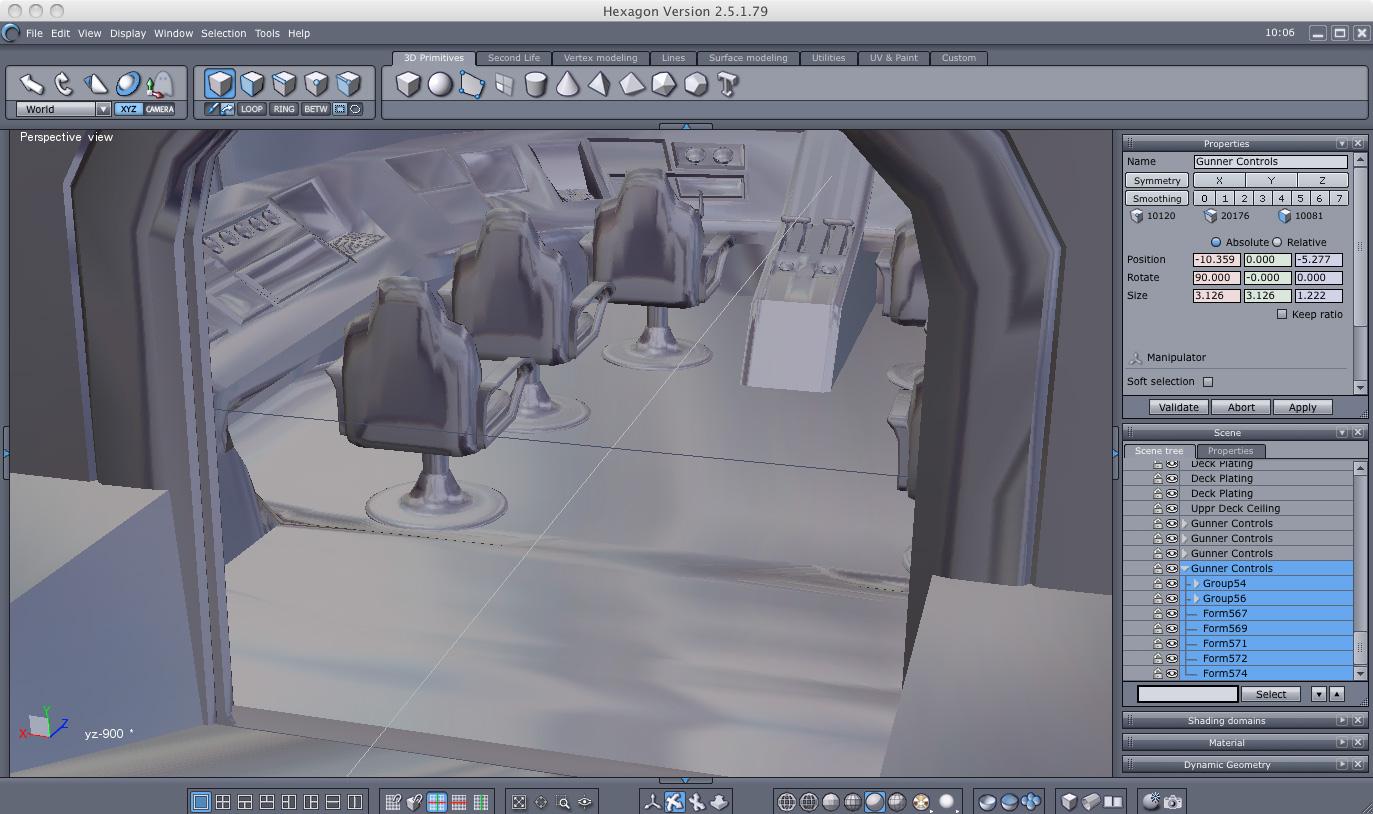Expand the Material panel
The image size is (1373, 814).
tap(1342, 742)
